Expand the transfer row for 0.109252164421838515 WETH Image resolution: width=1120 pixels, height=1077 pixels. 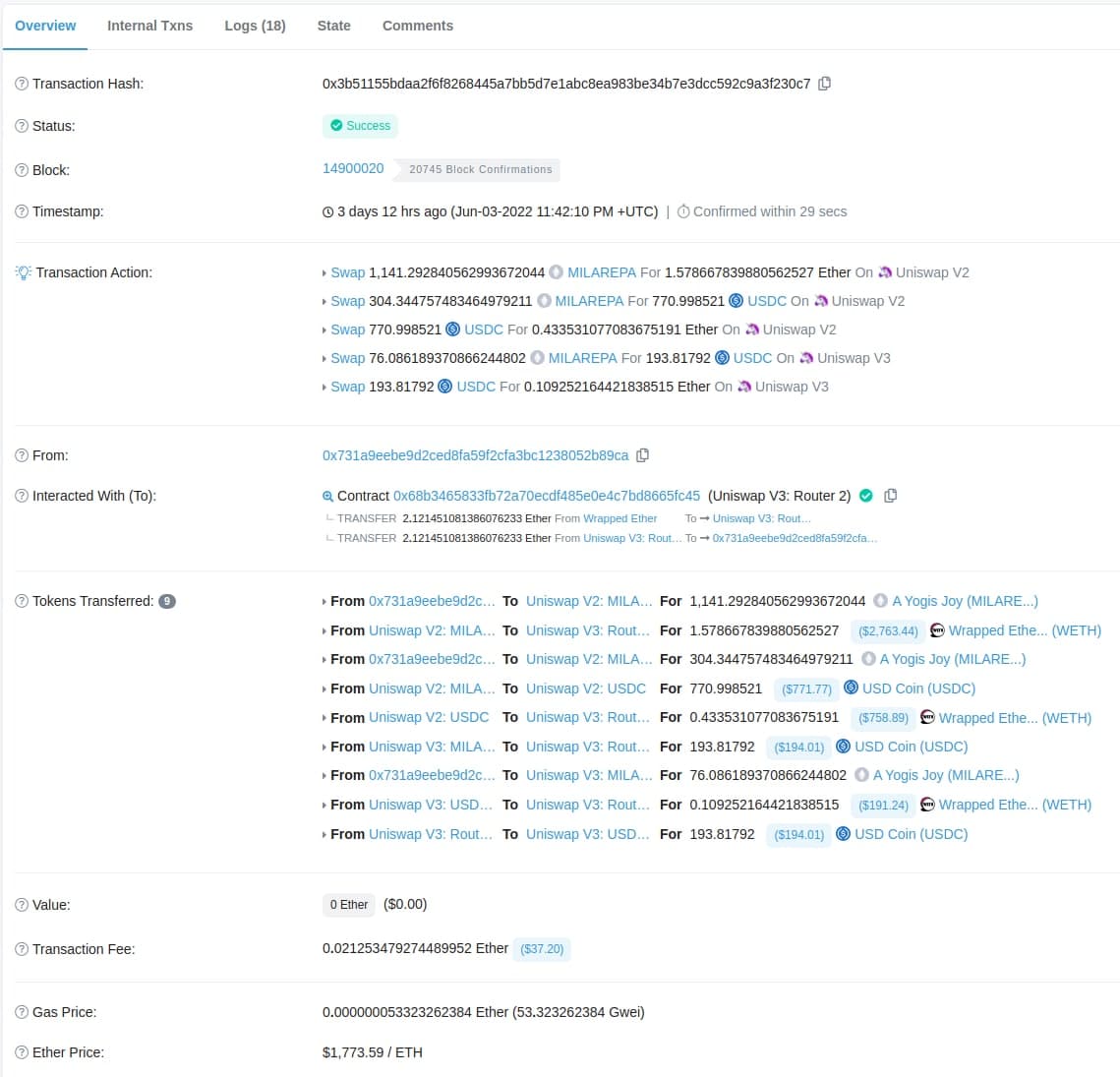pyautogui.click(x=324, y=806)
